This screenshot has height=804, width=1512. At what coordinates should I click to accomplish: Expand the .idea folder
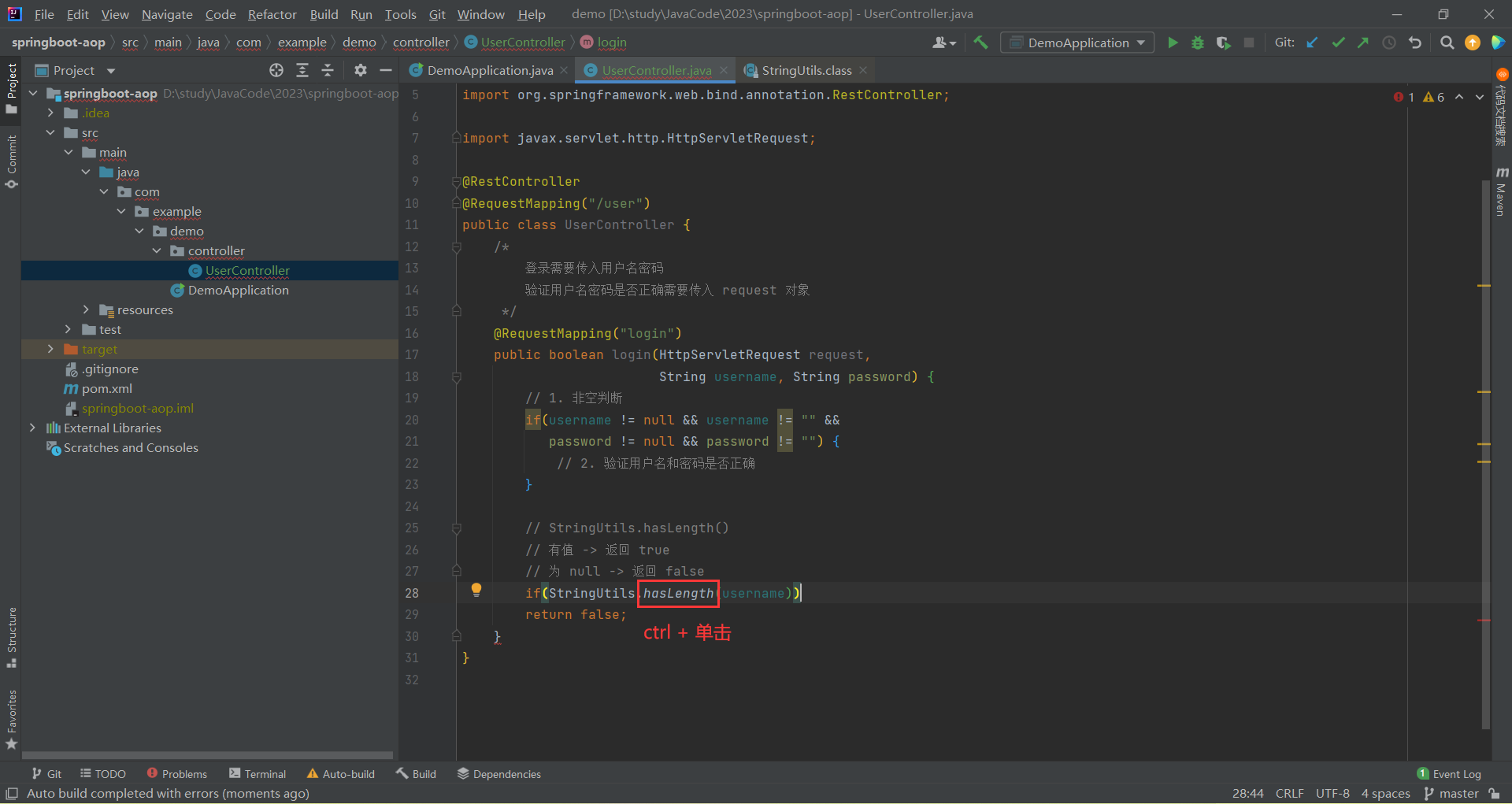click(51, 113)
